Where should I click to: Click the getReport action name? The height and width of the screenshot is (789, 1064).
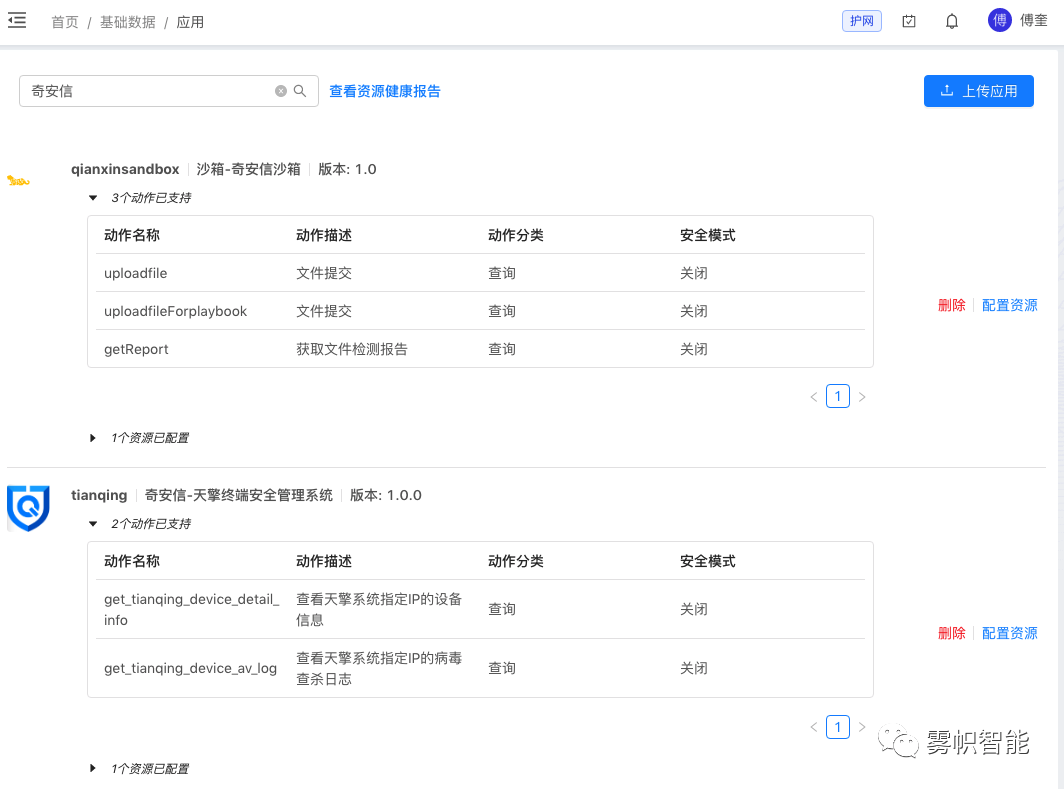pos(136,349)
